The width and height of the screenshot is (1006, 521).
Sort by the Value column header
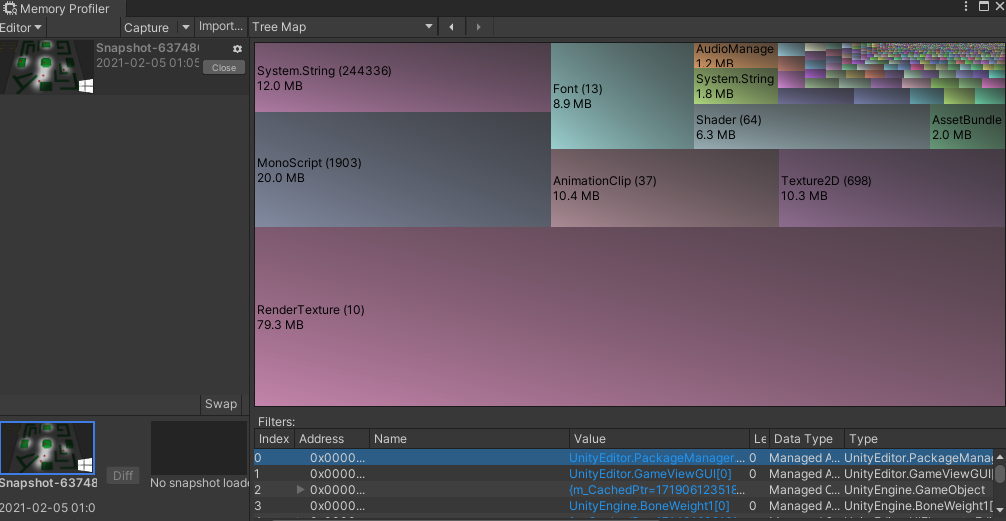tap(659, 439)
